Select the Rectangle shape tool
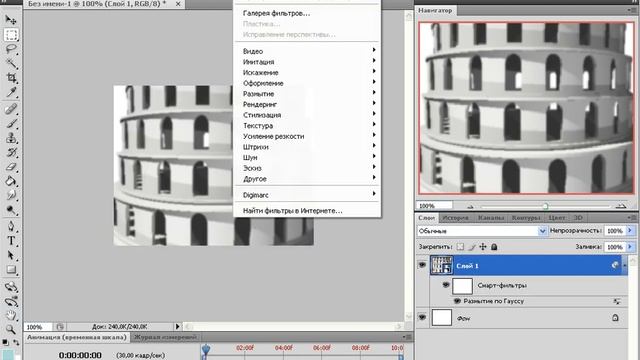This screenshot has width=640, height=360. [11, 270]
